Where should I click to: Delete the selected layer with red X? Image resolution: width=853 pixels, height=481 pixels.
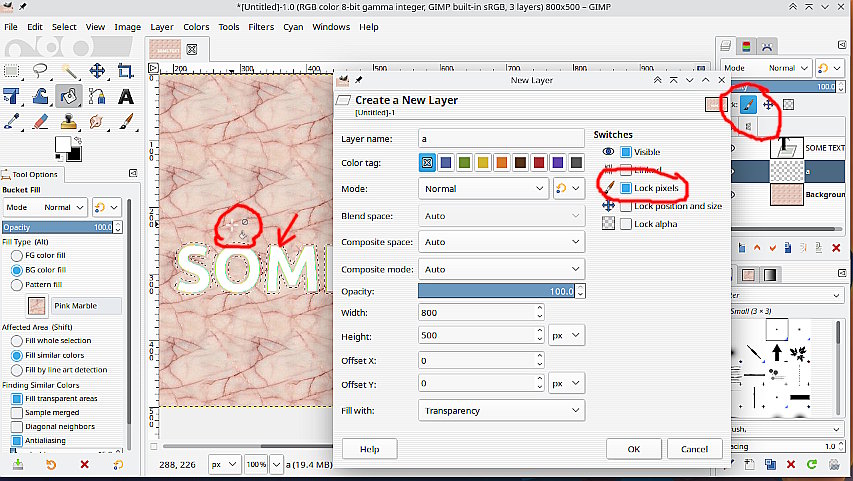[836, 248]
